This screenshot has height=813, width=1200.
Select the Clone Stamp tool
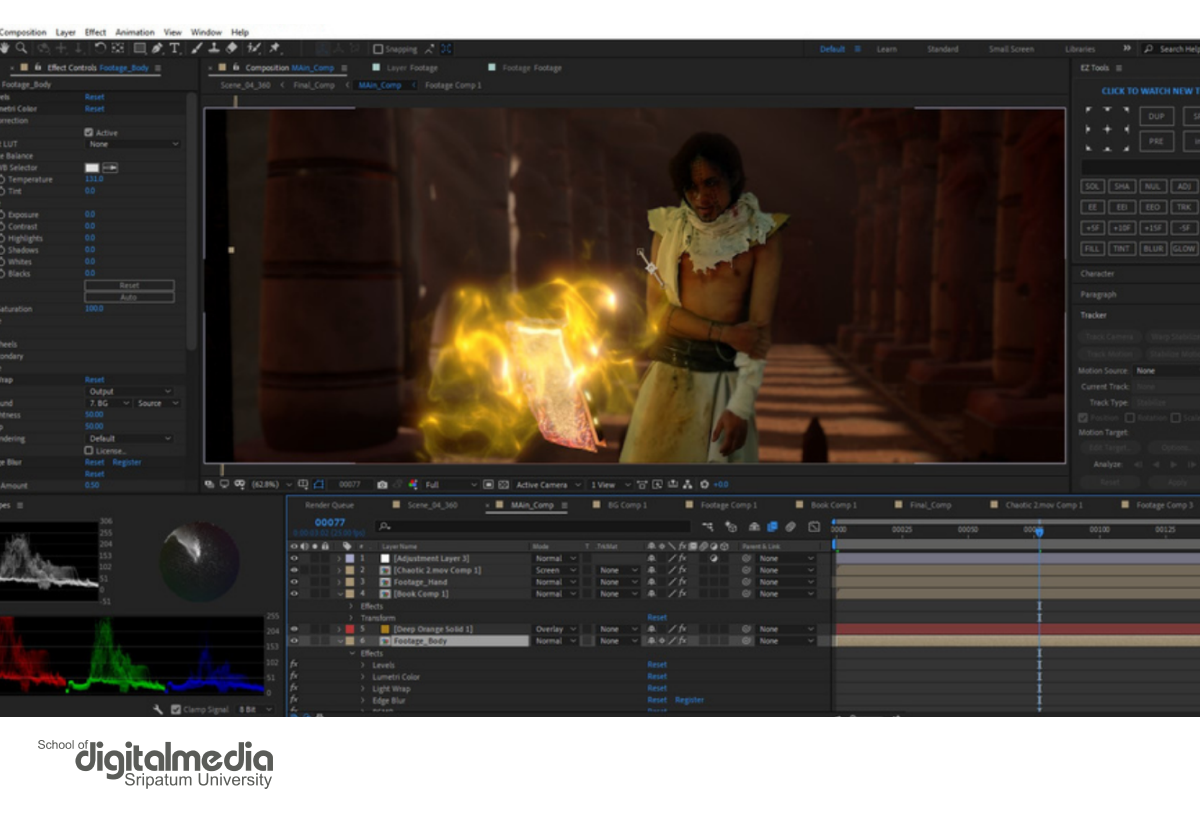tap(213, 48)
